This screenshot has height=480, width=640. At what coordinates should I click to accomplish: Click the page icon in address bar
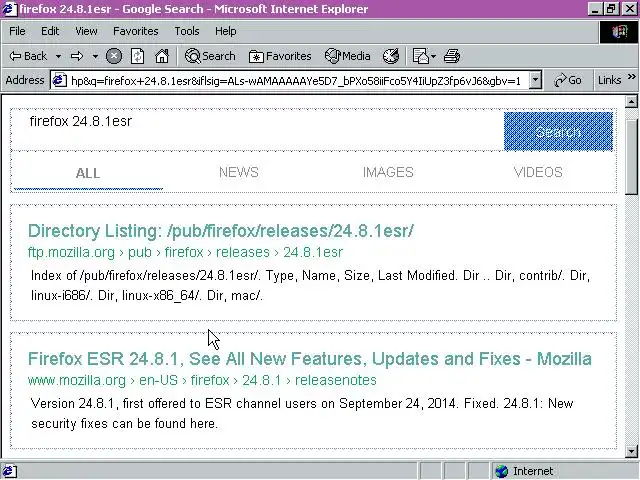59,80
